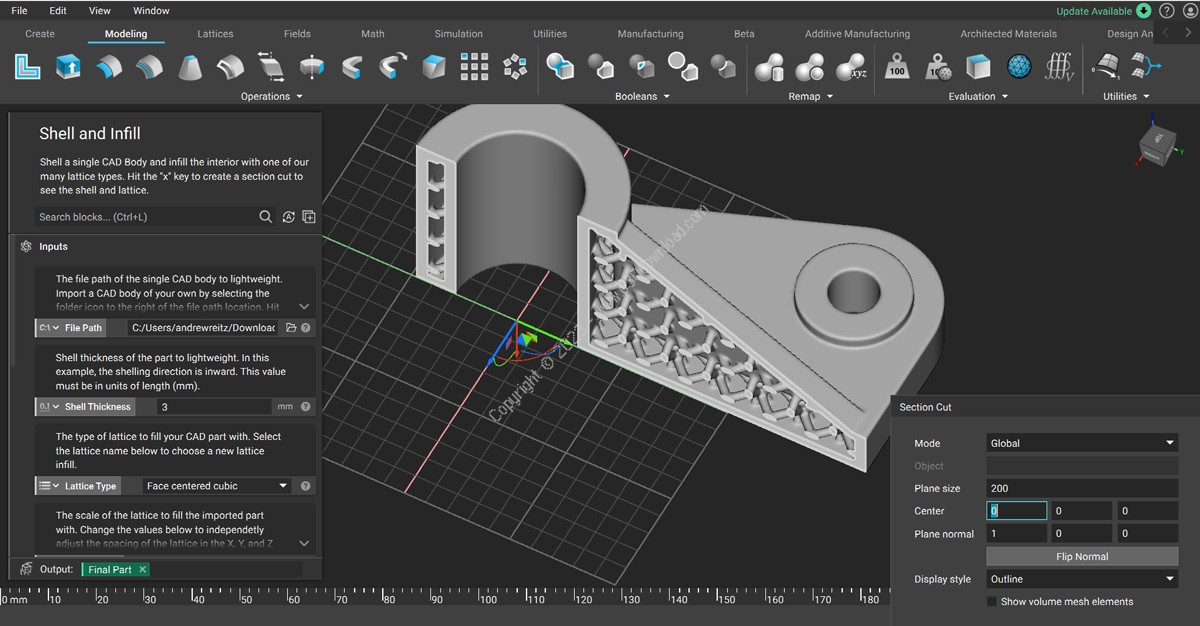Click the blue-topped gray cube icon
The height and width of the screenshot is (626, 1200).
click(x=433, y=67)
